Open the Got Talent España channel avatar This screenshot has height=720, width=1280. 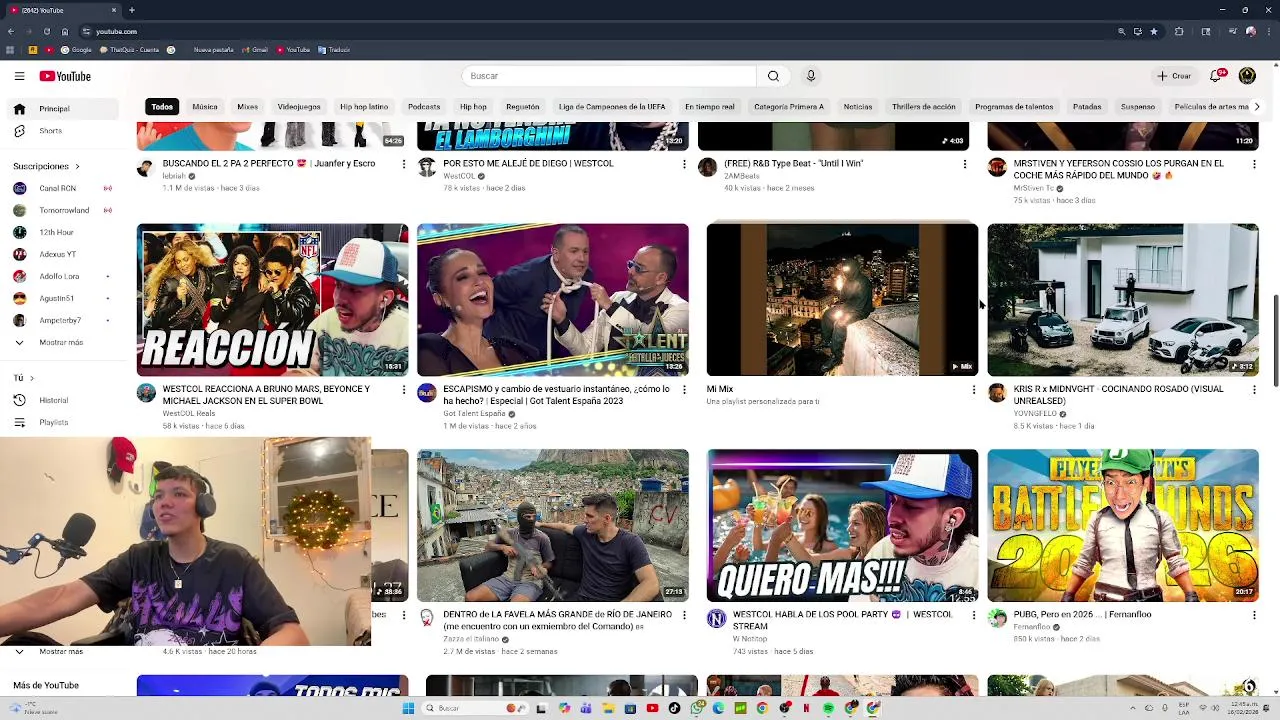pyautogui.click(x=427, y=392)
